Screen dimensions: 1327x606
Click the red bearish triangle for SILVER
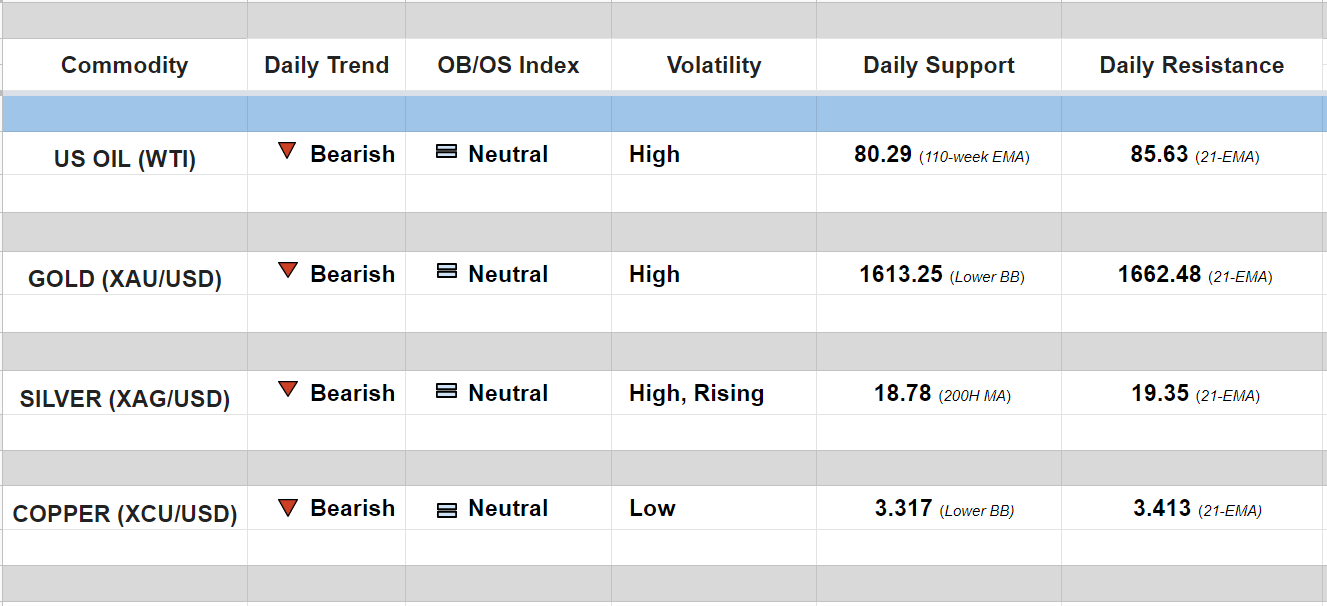287,389
